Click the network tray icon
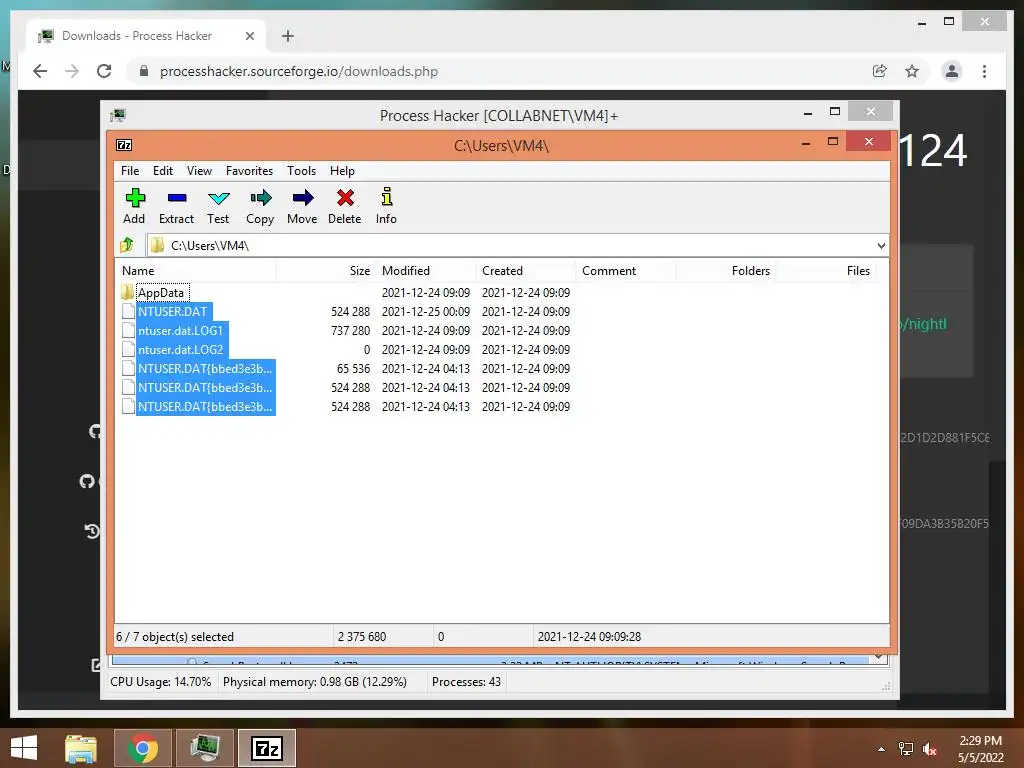This screenshot has width=1024, height=768. click(x=906, y=749)
